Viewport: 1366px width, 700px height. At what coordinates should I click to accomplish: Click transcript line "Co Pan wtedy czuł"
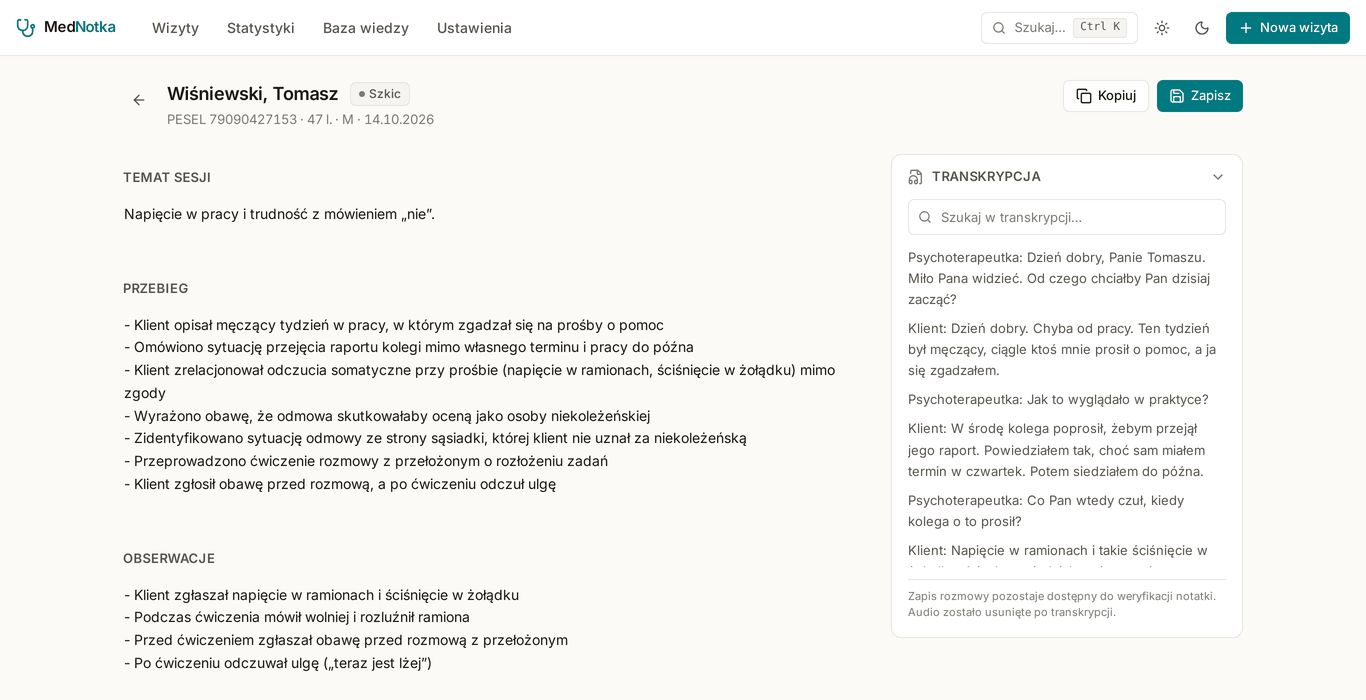(1046, 511)
